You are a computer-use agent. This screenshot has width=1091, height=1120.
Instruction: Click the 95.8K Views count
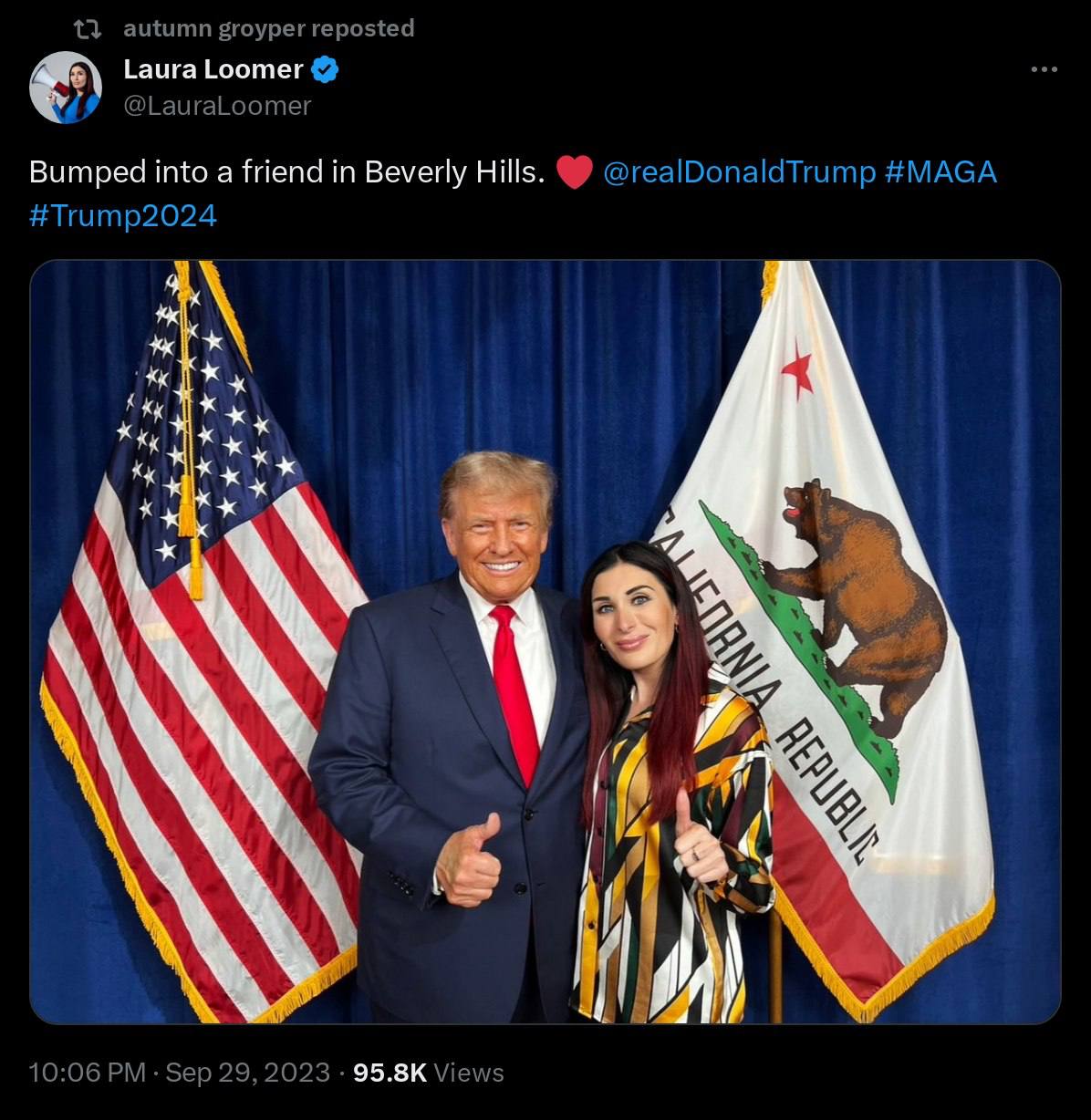coord(429,1073)
